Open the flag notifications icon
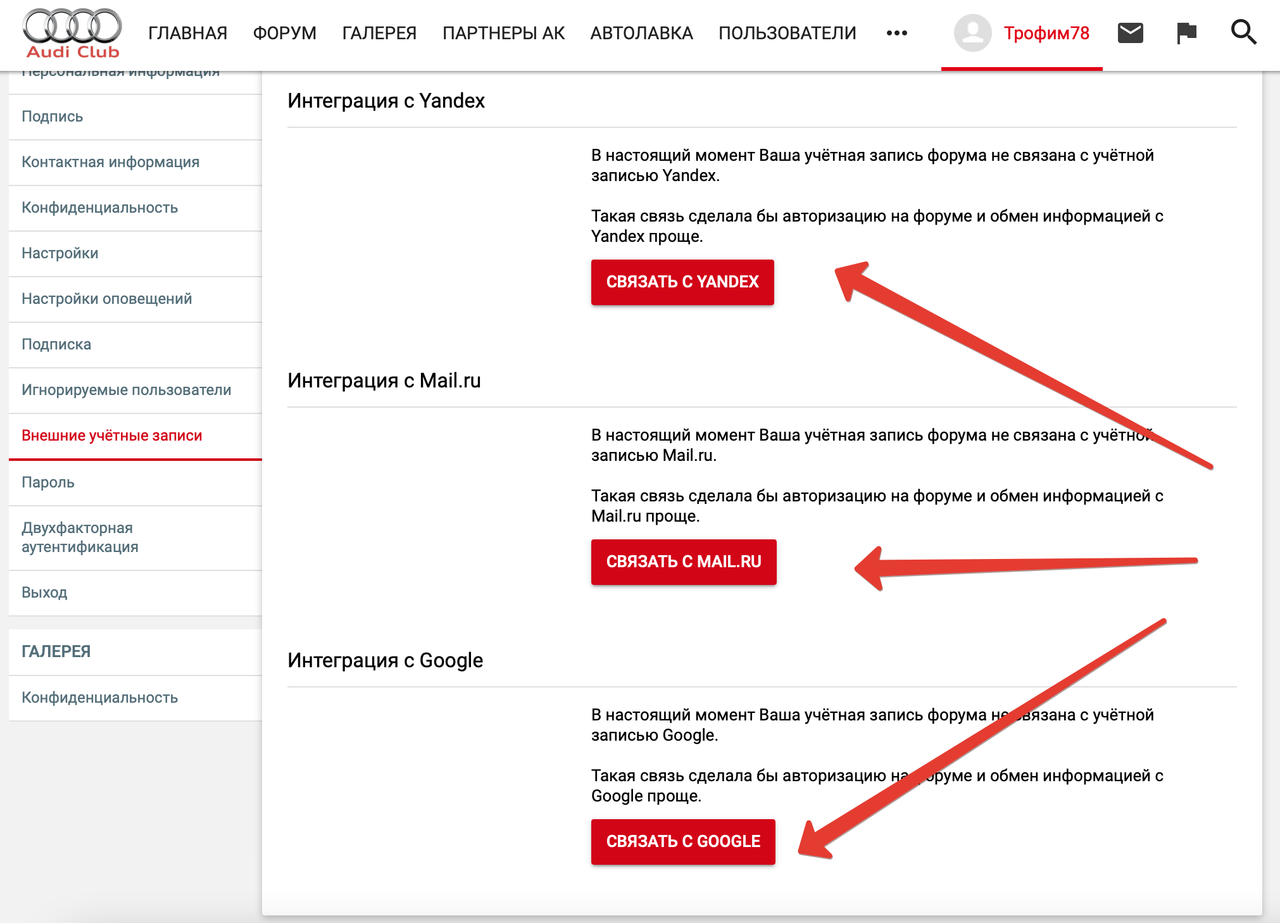1280x923 pixels. point(1187,33)
